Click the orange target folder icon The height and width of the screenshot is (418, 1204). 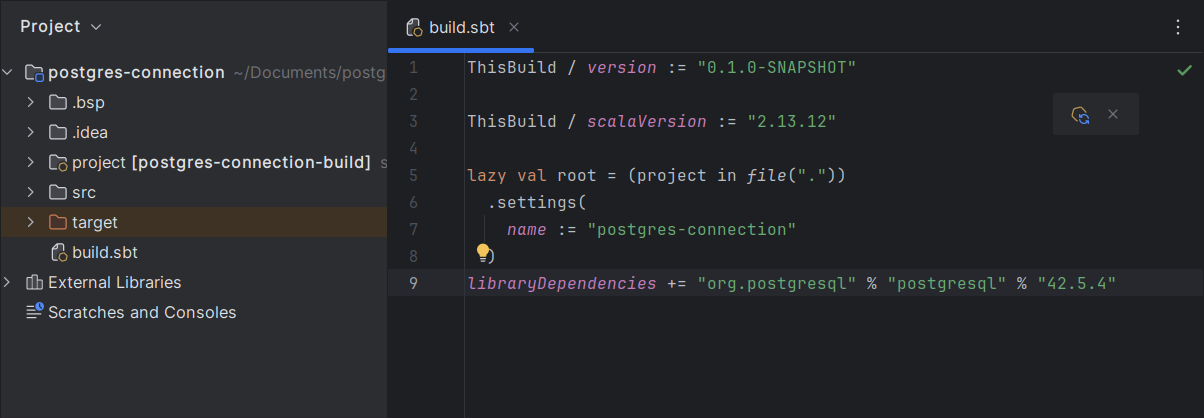pyautogui.click(x=58, y=222)
